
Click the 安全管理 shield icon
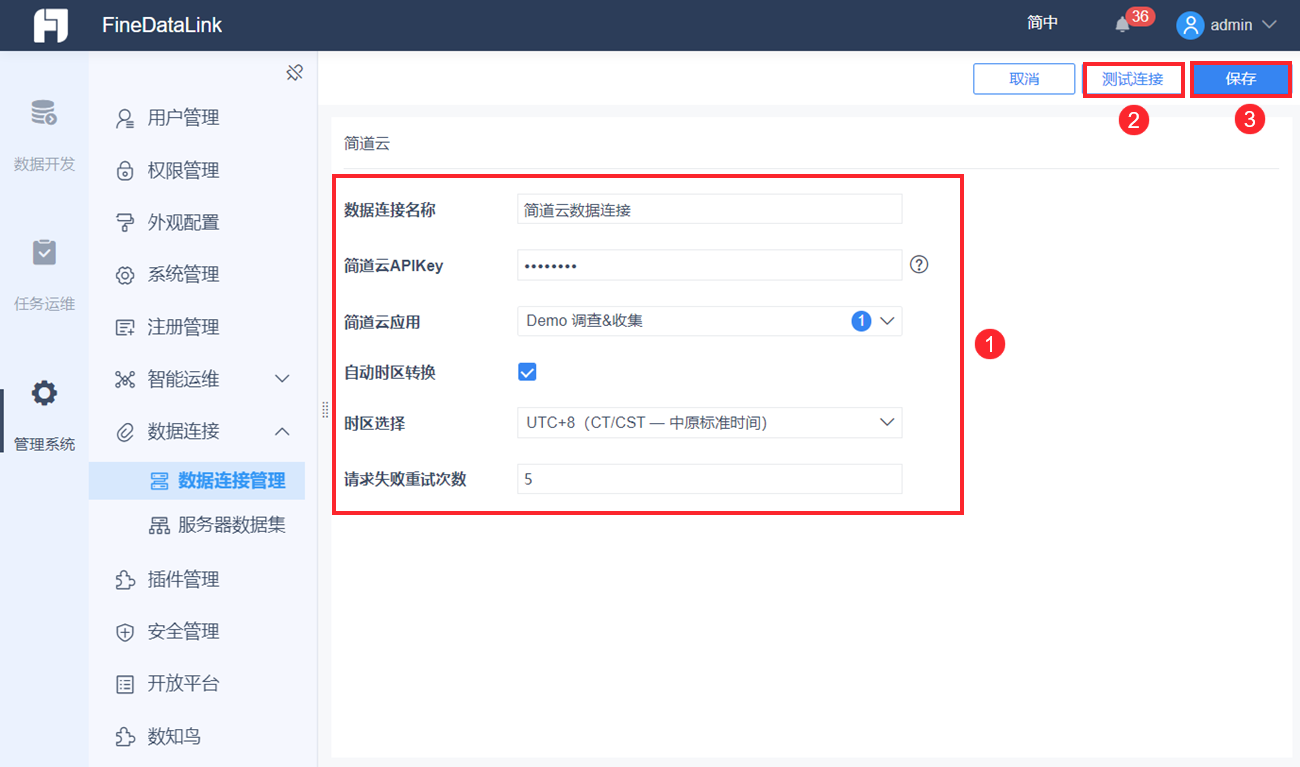(x=125, y=632)
